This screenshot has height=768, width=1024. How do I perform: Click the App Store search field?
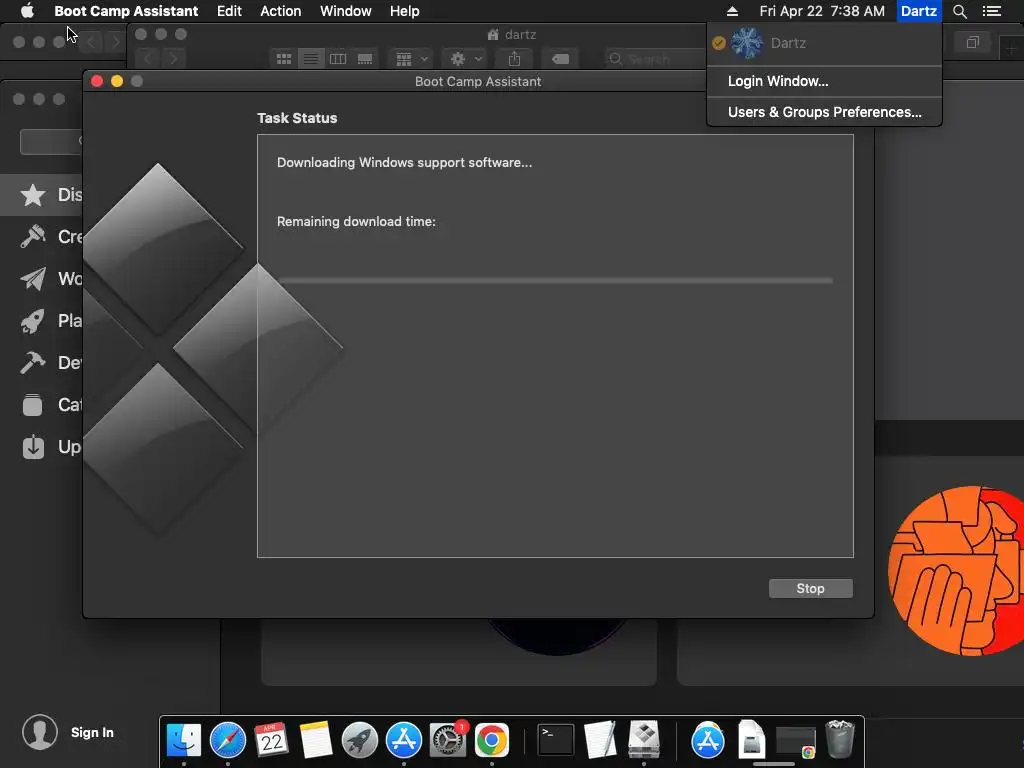pos(51,141)
